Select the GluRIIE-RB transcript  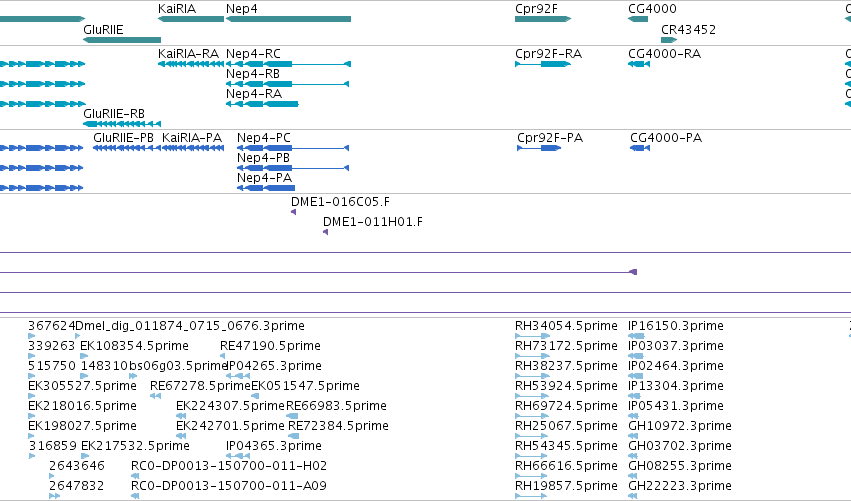[122, 124]
